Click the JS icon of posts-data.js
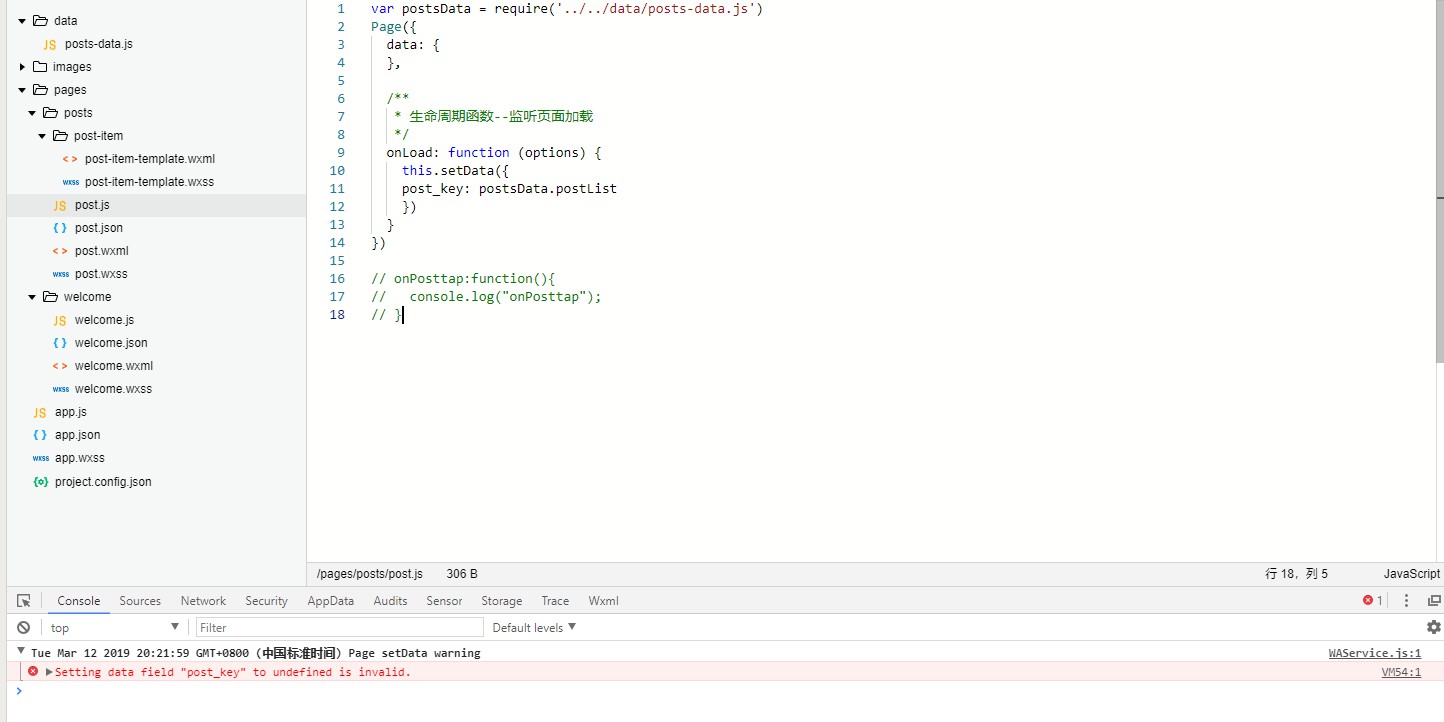 (x=50, y=44)
